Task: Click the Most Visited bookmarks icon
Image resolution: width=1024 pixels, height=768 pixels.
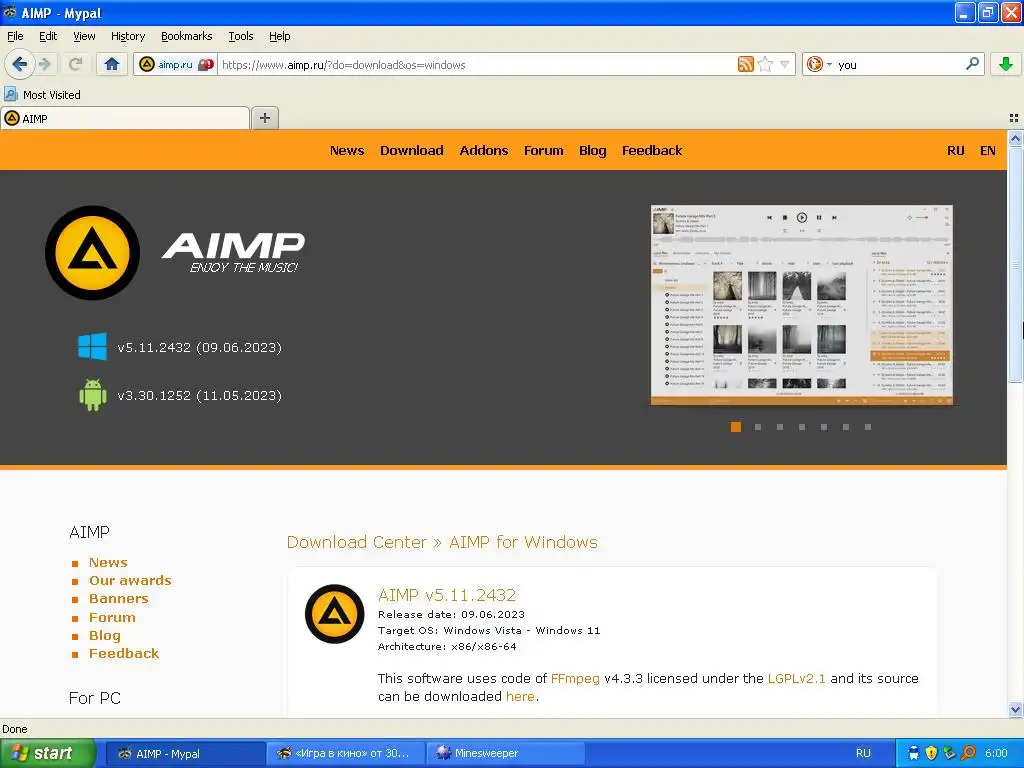Action: point(10,94)
